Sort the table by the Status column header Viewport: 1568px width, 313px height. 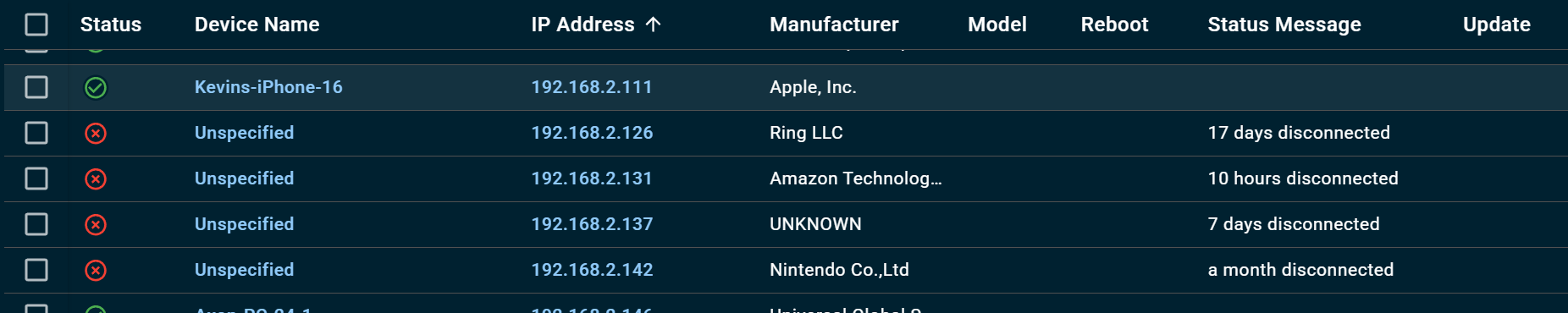tap(111, 25)
